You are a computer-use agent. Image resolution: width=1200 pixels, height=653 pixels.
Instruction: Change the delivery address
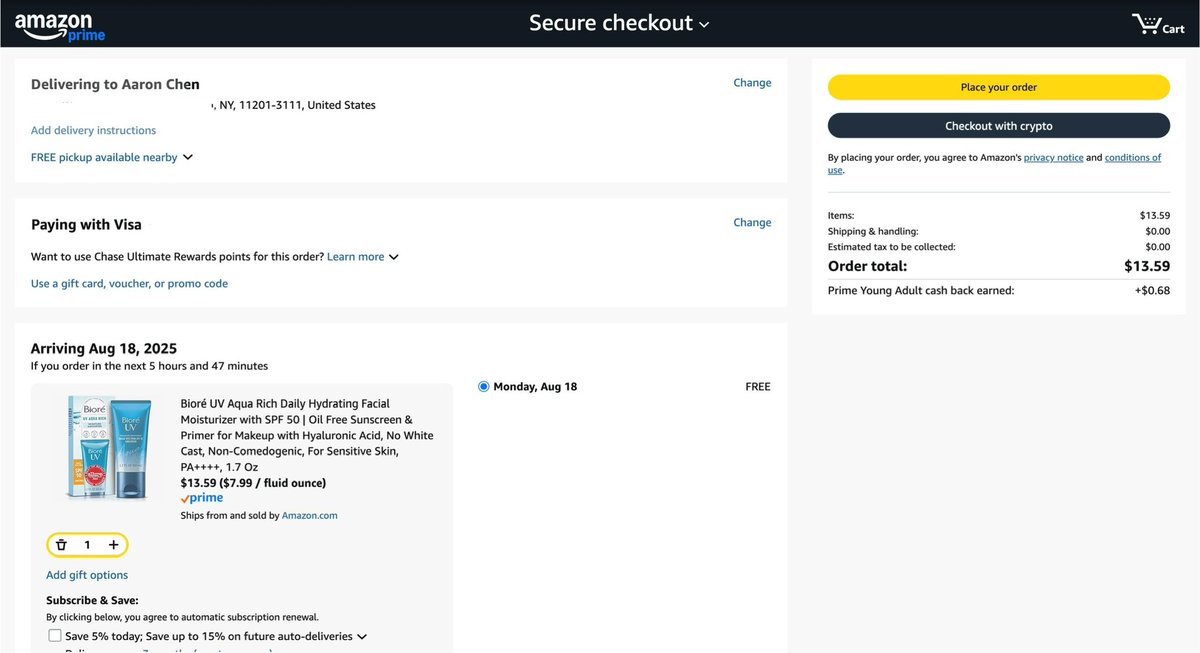752,83
